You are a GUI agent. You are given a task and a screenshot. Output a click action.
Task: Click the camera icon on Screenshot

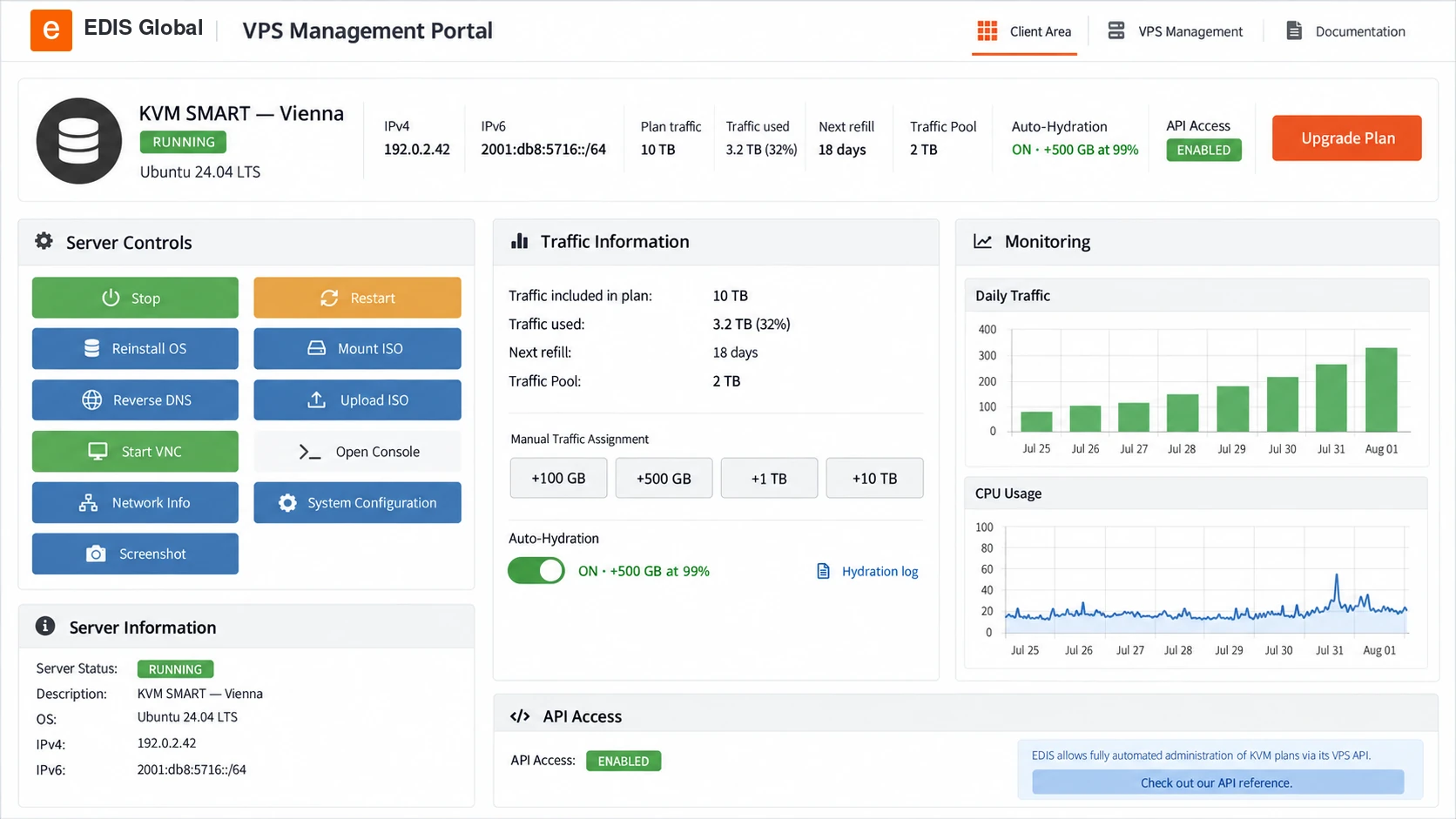click(x=96, y=554)
